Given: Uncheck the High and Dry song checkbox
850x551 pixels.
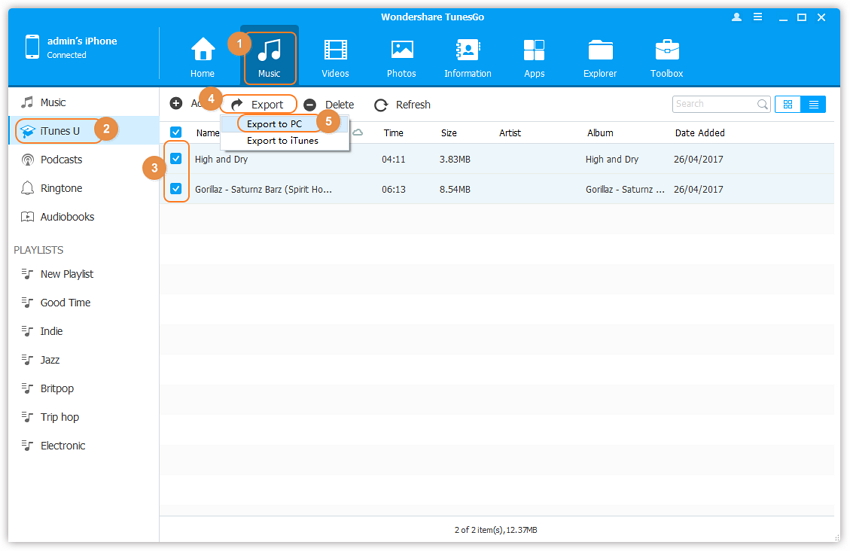Looking at the screenshot, I should coord(176,159).
